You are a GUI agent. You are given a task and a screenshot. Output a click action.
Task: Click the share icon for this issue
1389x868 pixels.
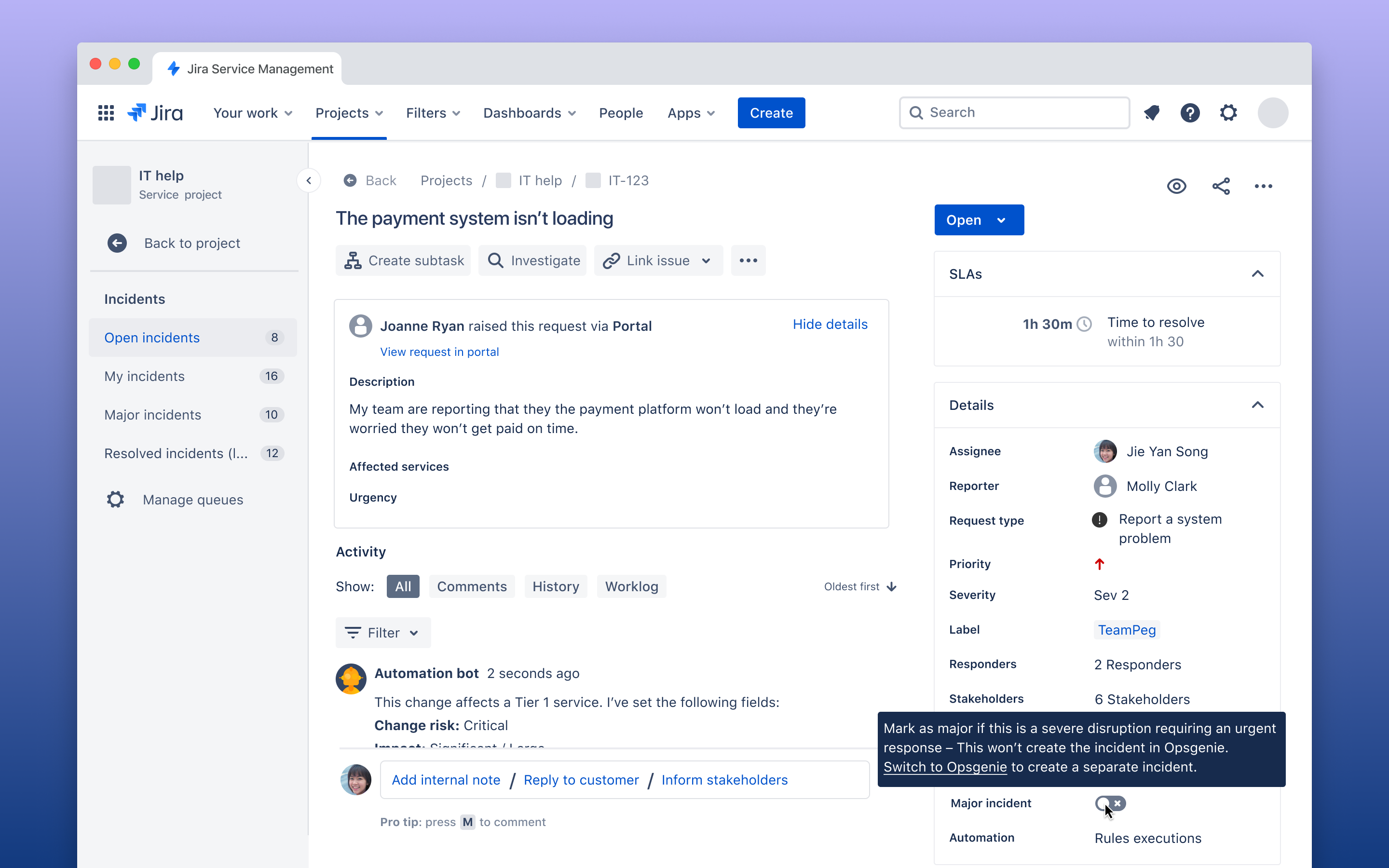(x=1221, y=186)
